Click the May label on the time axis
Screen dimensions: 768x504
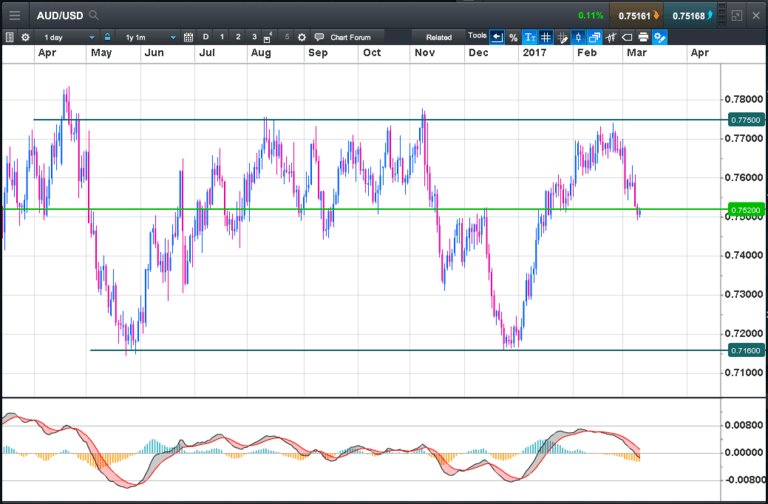(x=101, y=53)
